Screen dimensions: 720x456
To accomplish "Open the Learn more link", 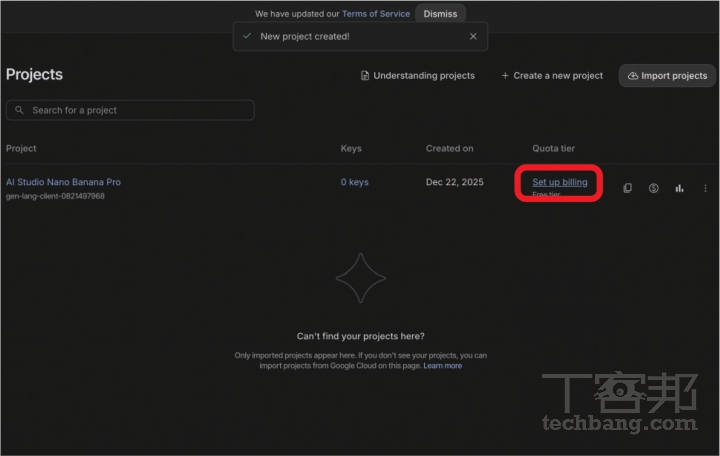I will pos(443,366).
